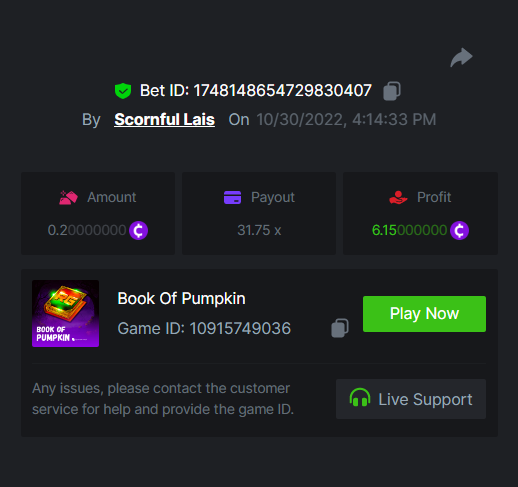Click the share arrow icon
Viewport: 518px width, 487px height.
[x=461, y=57]
